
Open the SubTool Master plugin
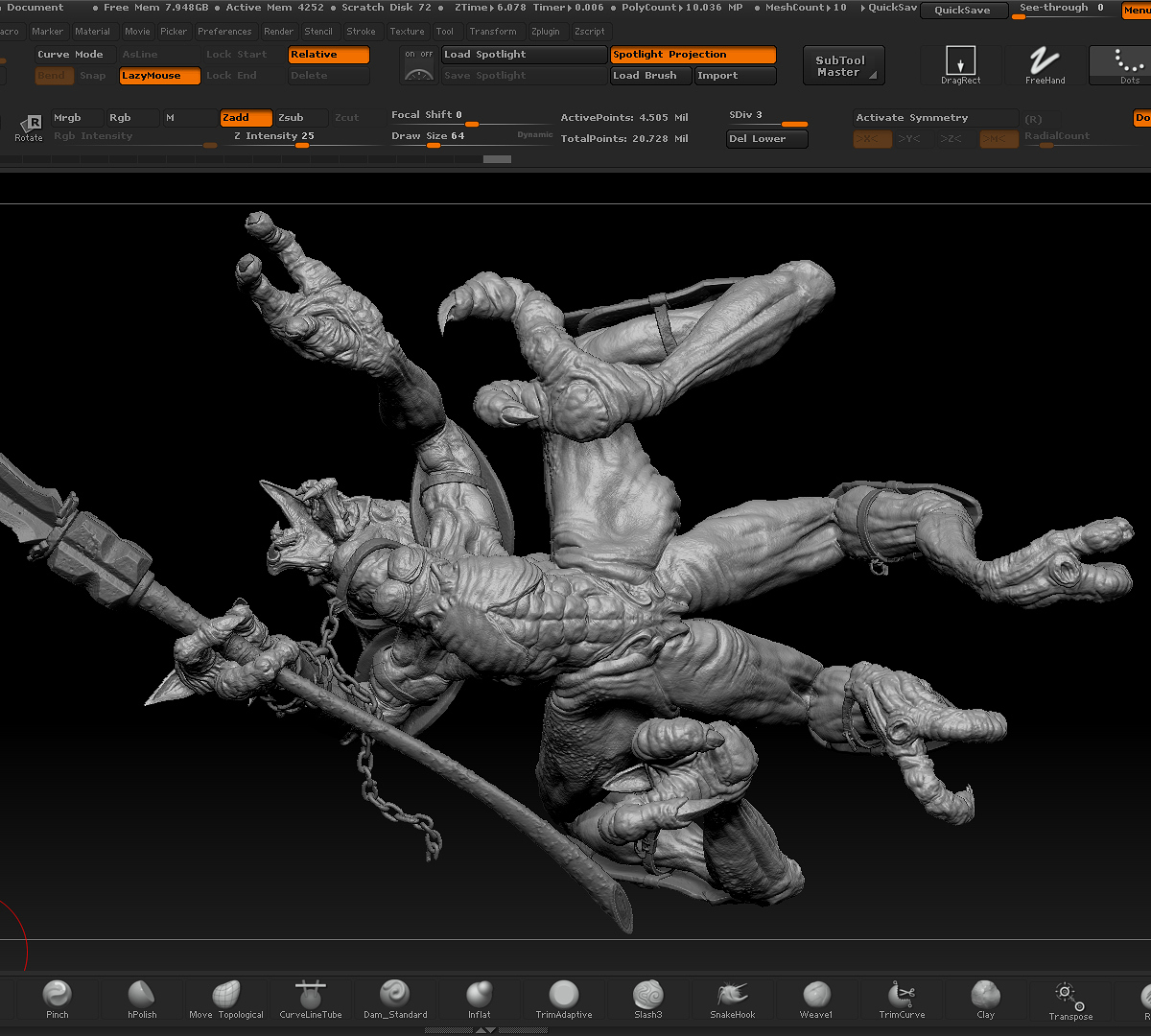click(x=843, y=66)
